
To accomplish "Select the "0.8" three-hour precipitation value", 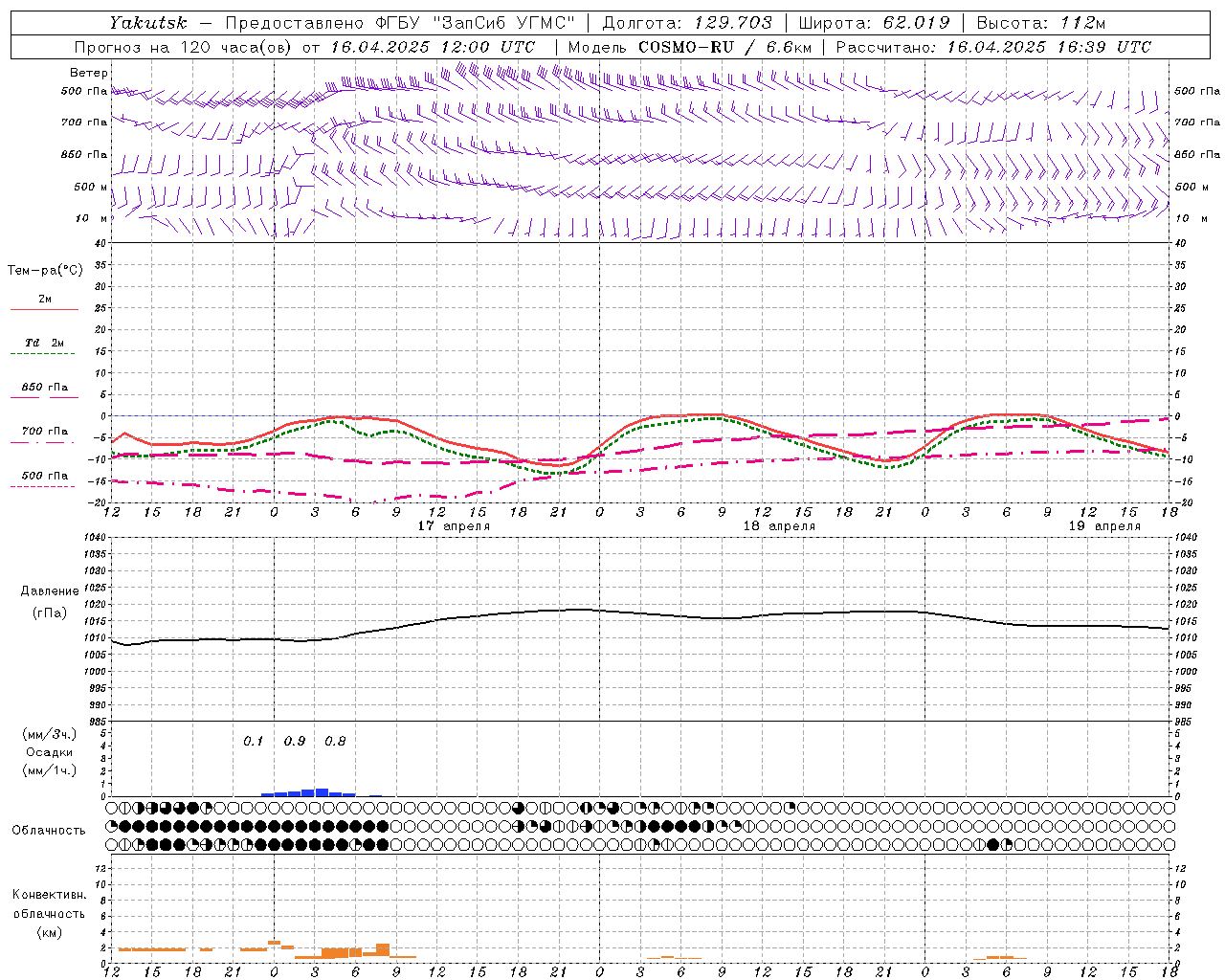I will [x=335, y=742].
